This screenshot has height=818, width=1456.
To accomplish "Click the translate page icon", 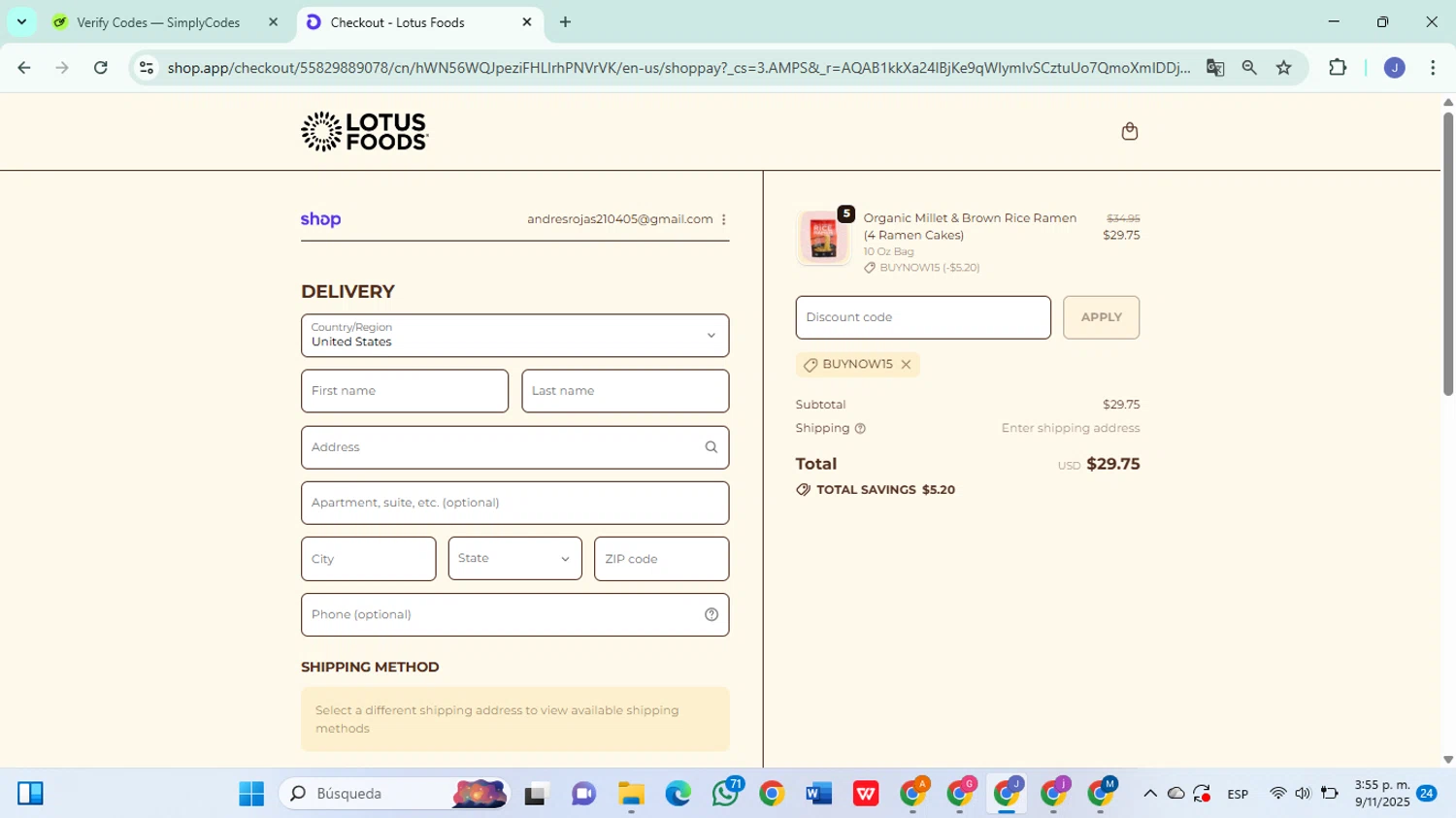I will pos(1214,68).
